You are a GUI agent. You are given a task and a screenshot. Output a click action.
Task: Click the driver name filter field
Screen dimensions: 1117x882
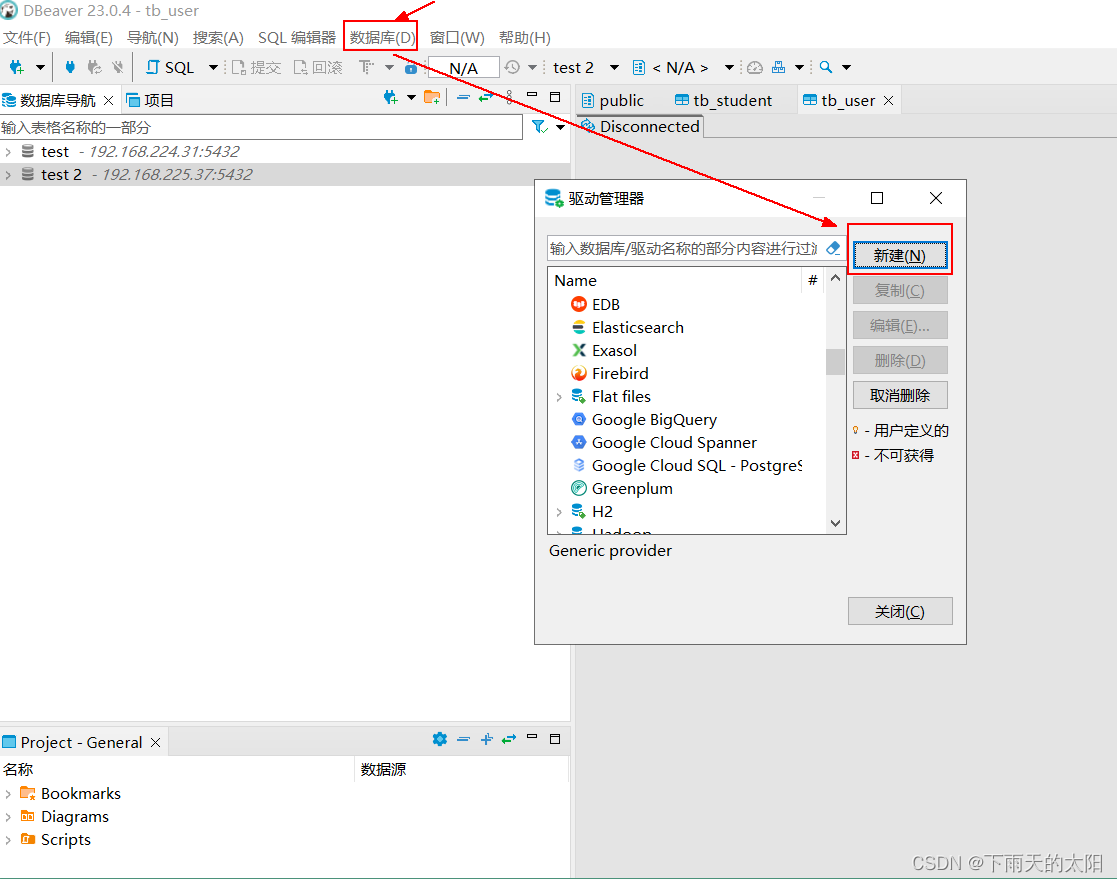(684, 248)
